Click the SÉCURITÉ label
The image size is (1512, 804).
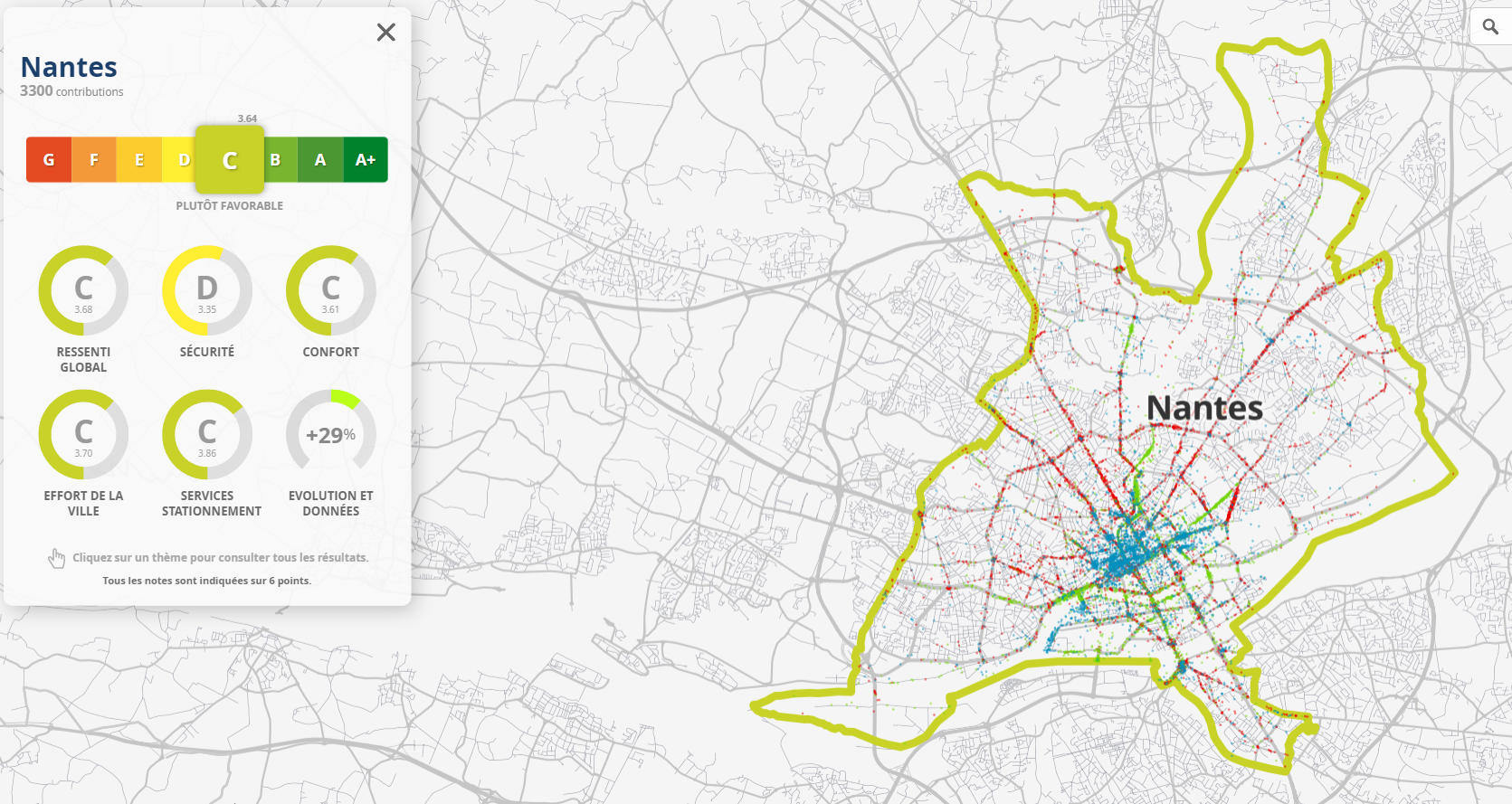click(207, 352)
